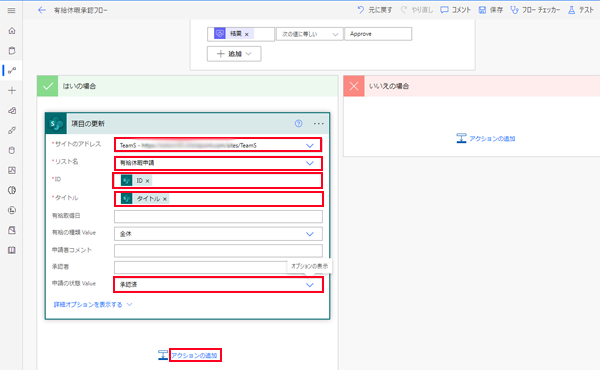Screen dimensions: 600x370
Task: Click the 有給休暇承認フロー flow title
Action: [x=81, y=10]
